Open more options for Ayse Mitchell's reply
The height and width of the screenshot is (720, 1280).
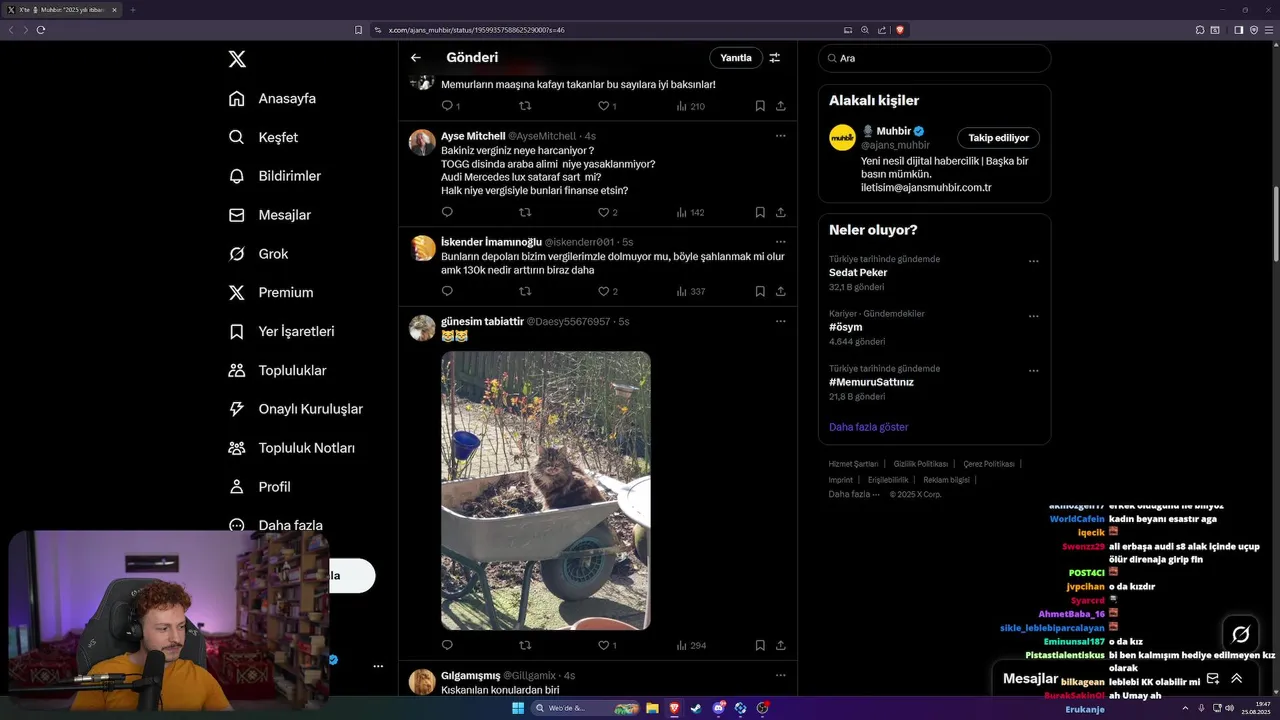point(781,136)
